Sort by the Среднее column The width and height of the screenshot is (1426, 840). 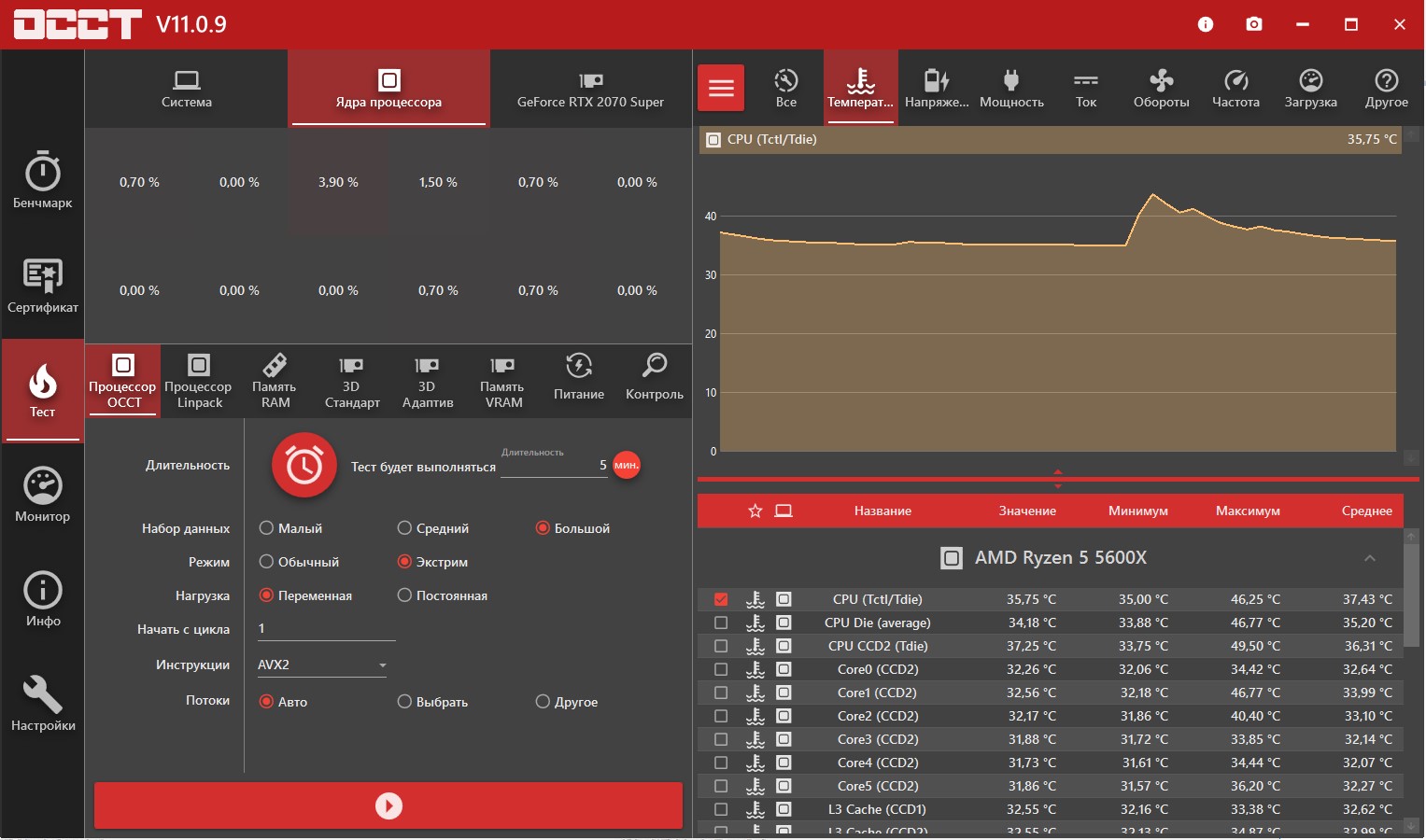coord(1367,511)
